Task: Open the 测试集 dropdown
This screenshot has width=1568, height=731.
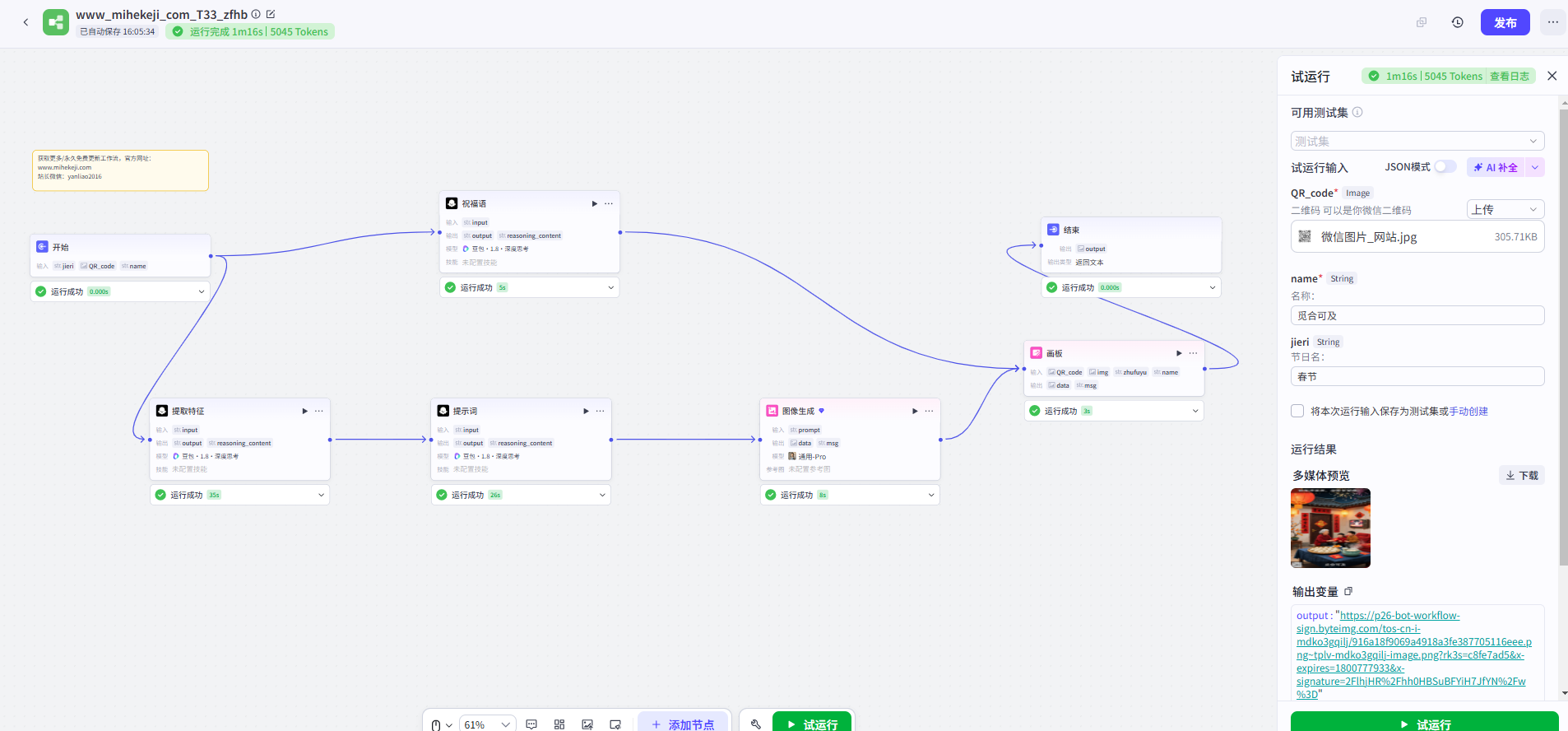Action: tap(1417, 141)
